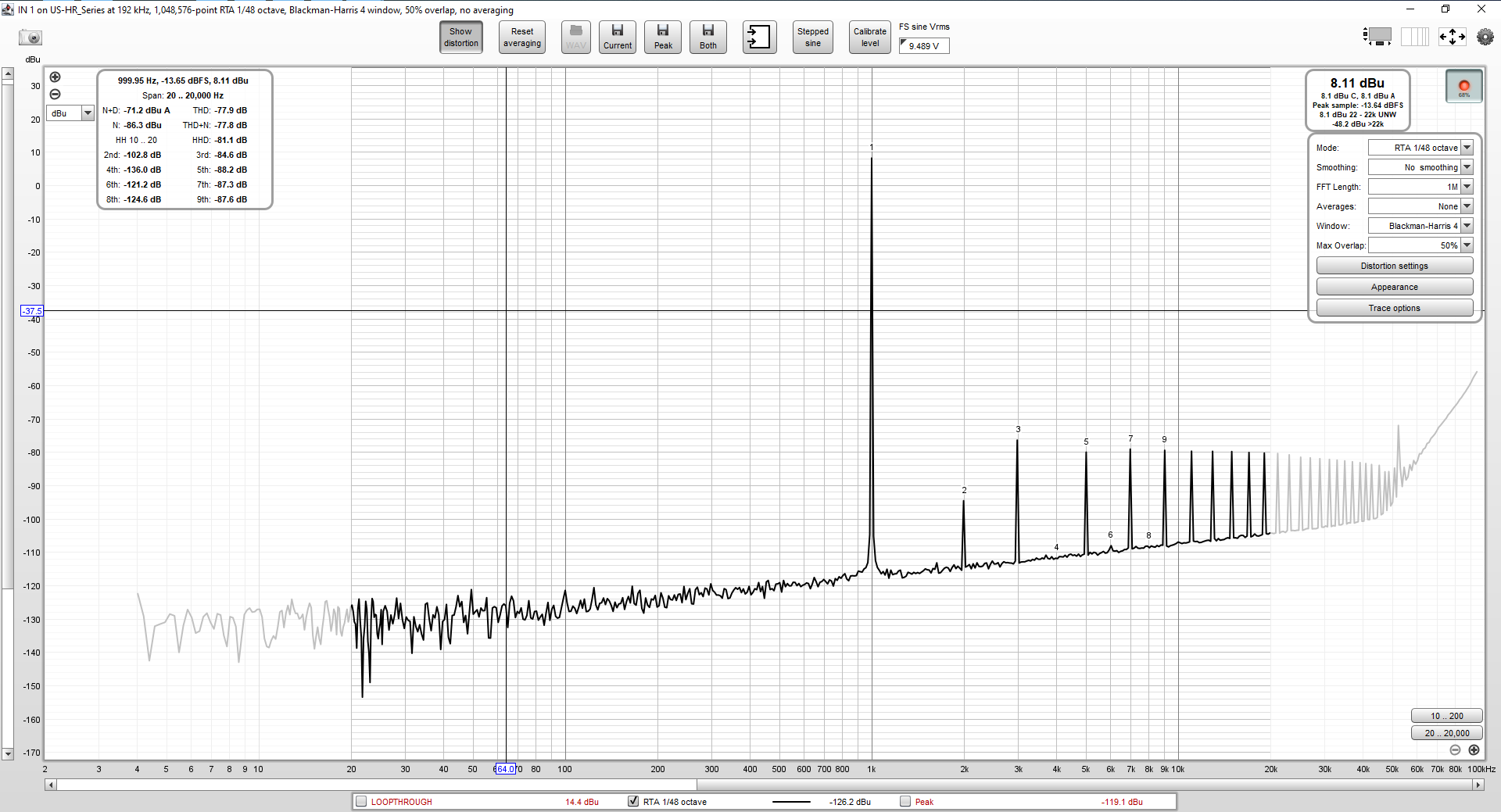The height and width of the screenshot is (812, 1501).
Task: Click the N+D -71.2 dBu A reading
Action: (147, 110)
